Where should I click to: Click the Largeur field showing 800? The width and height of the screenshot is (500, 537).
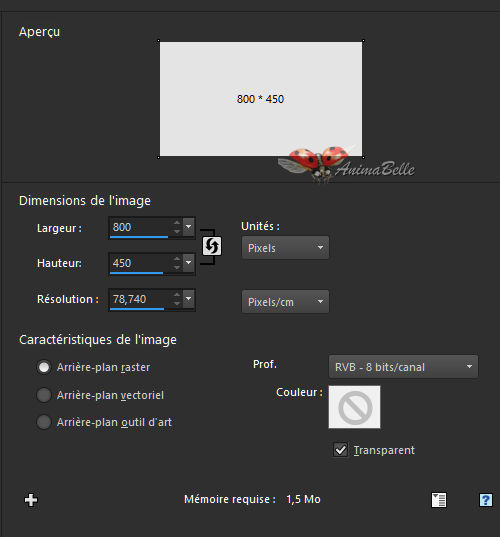[x=139, y=227]
